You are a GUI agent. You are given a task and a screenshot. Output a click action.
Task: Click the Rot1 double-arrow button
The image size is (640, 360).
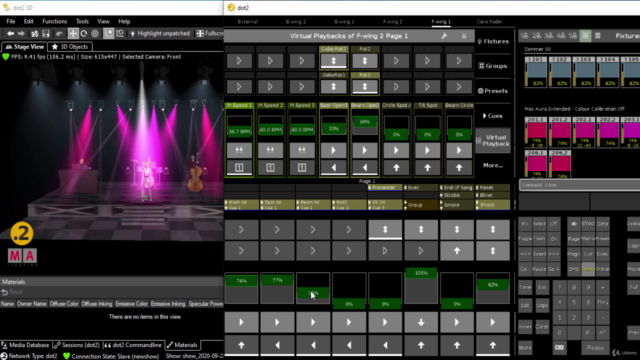365,87
